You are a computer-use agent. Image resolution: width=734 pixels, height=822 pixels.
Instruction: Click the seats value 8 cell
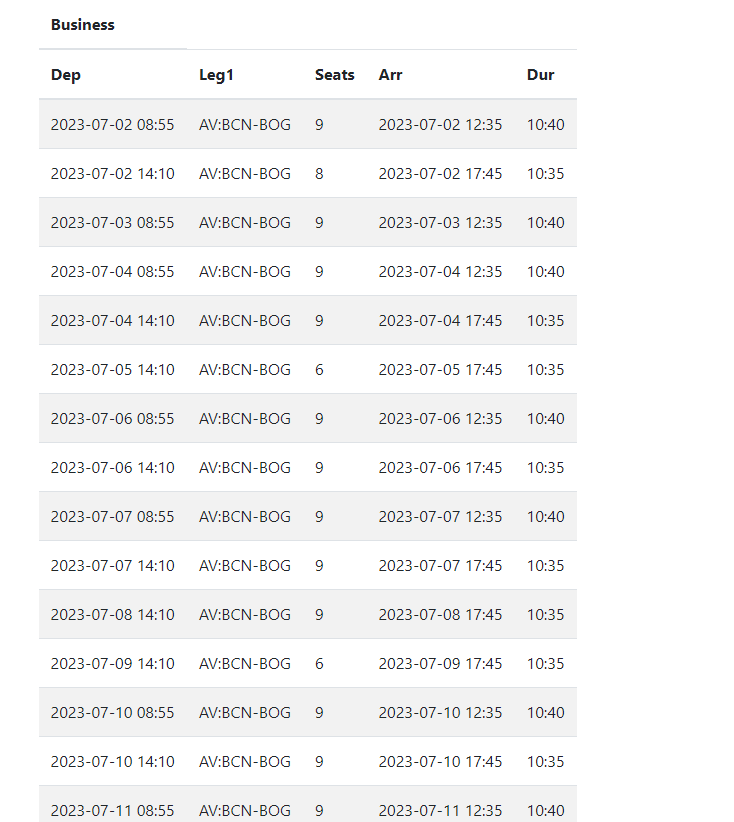point(319,174)
